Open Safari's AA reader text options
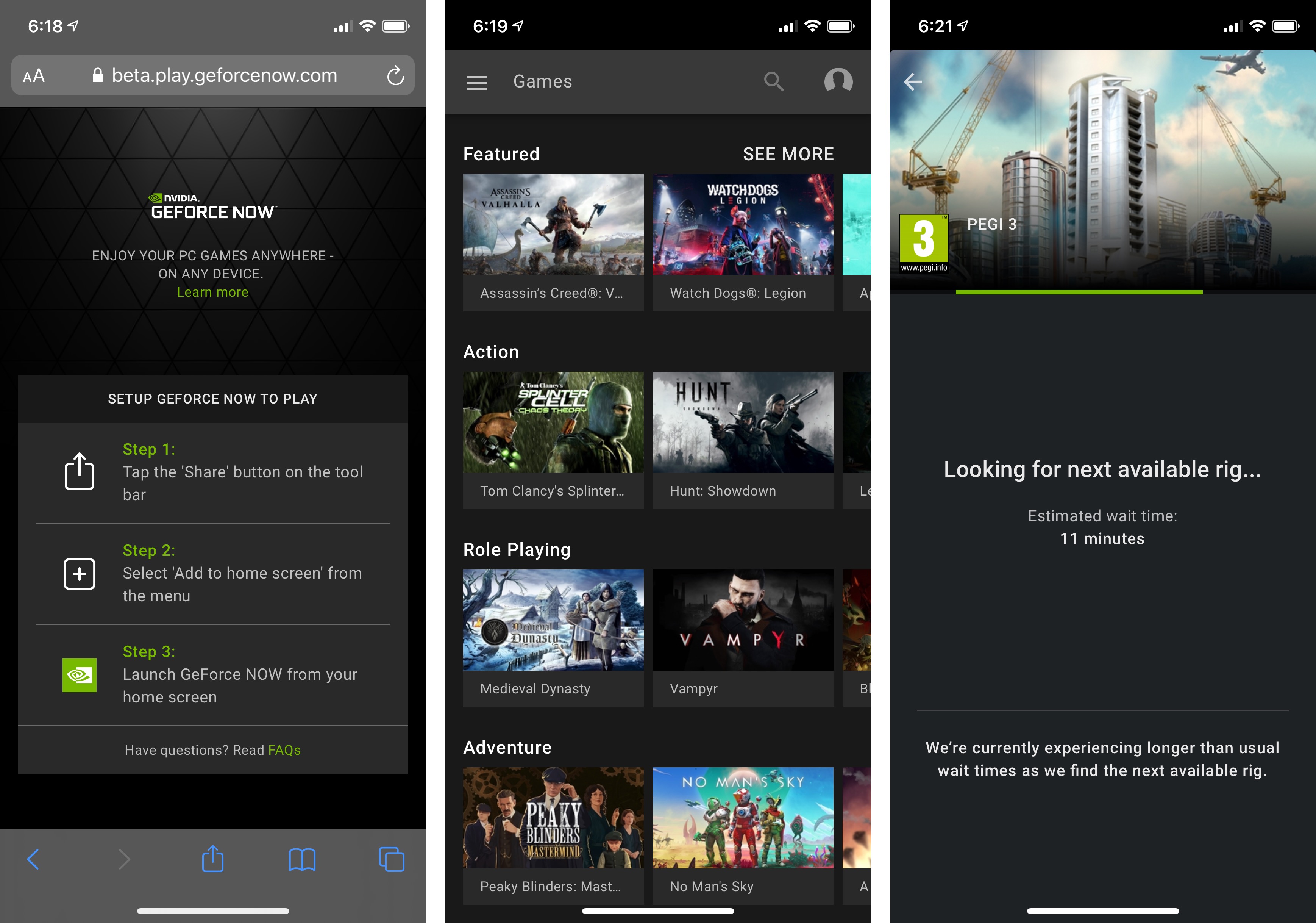 [x=34, y=76]
